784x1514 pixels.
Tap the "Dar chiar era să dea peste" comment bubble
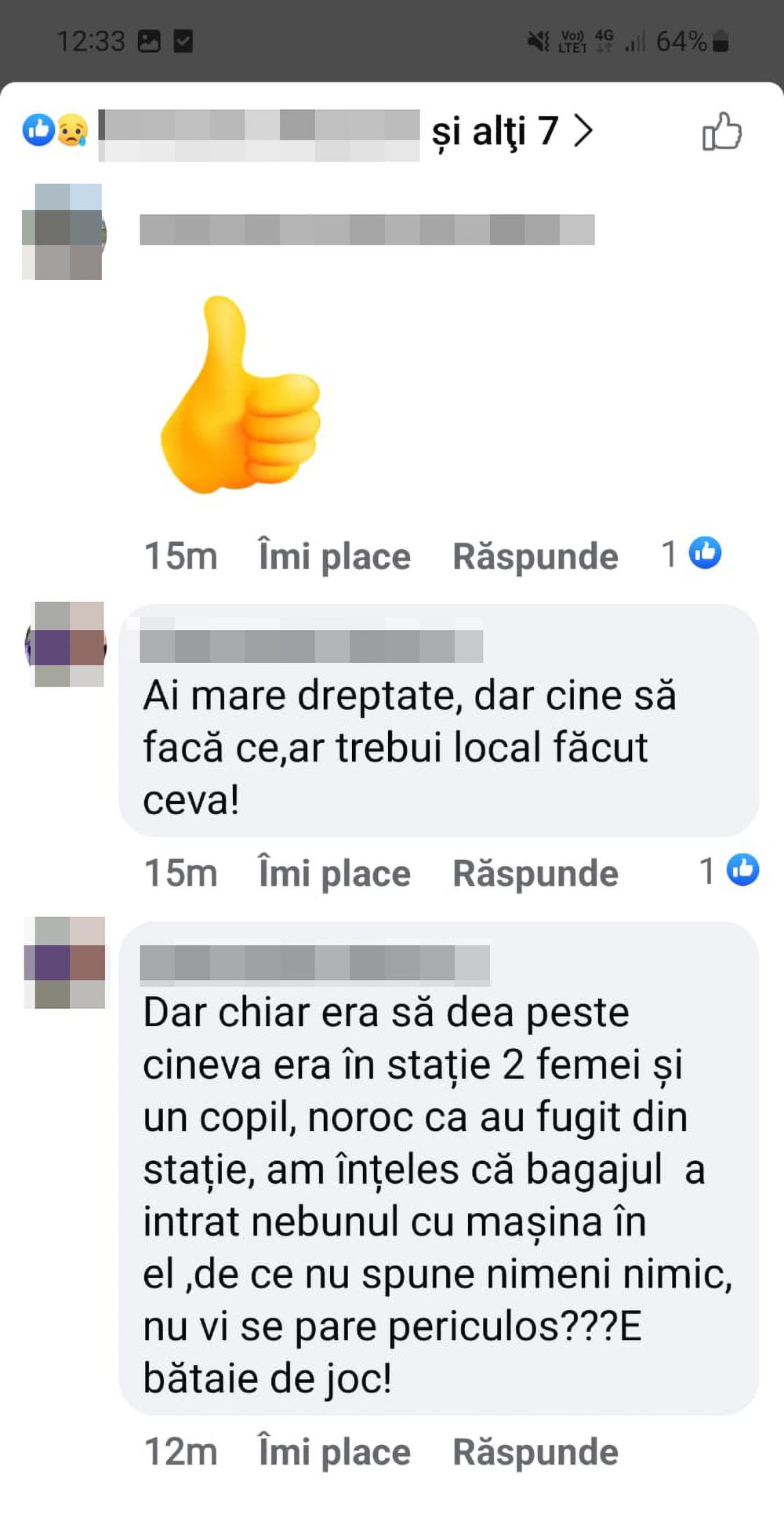click(x=439, y=1169)
